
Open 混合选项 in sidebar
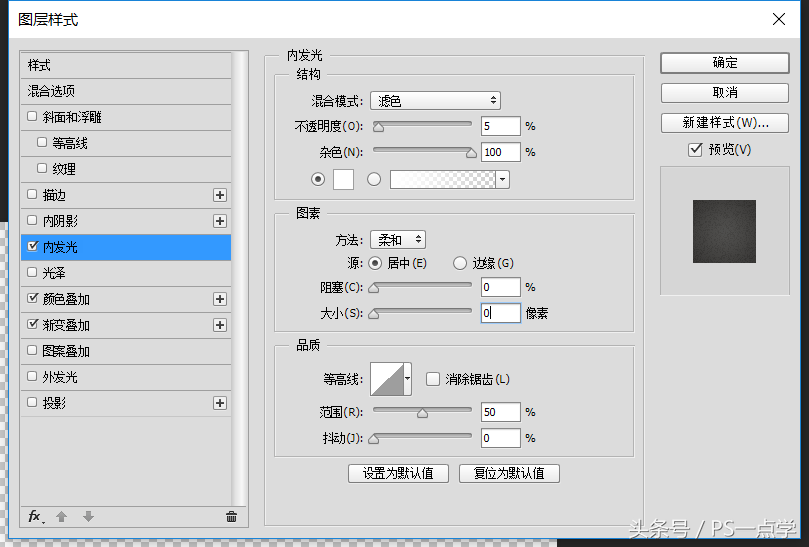(x=126, y=91)
